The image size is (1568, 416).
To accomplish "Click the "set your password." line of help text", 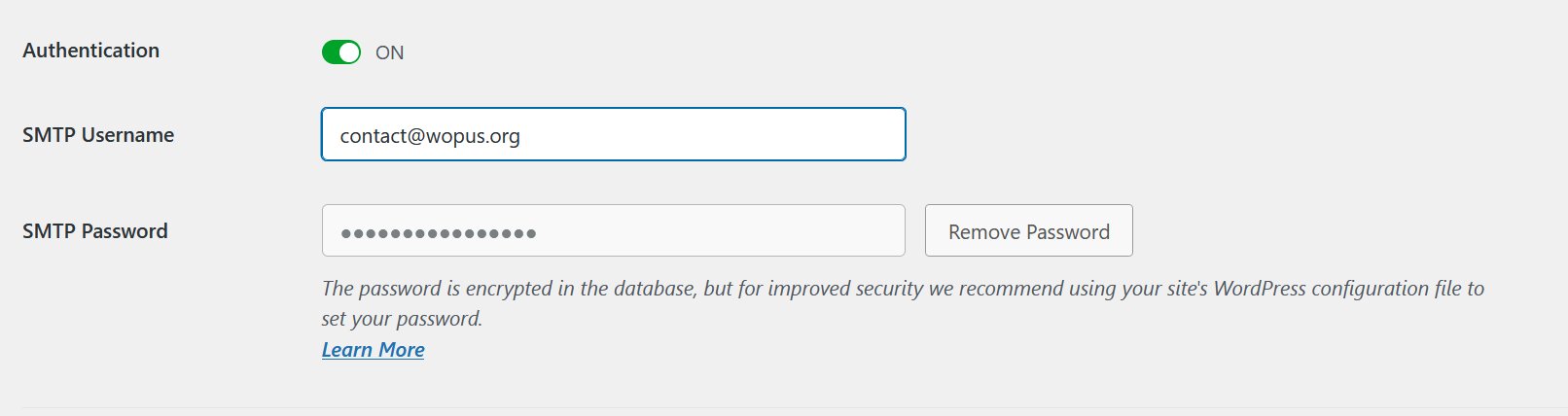I will point(402,319).
